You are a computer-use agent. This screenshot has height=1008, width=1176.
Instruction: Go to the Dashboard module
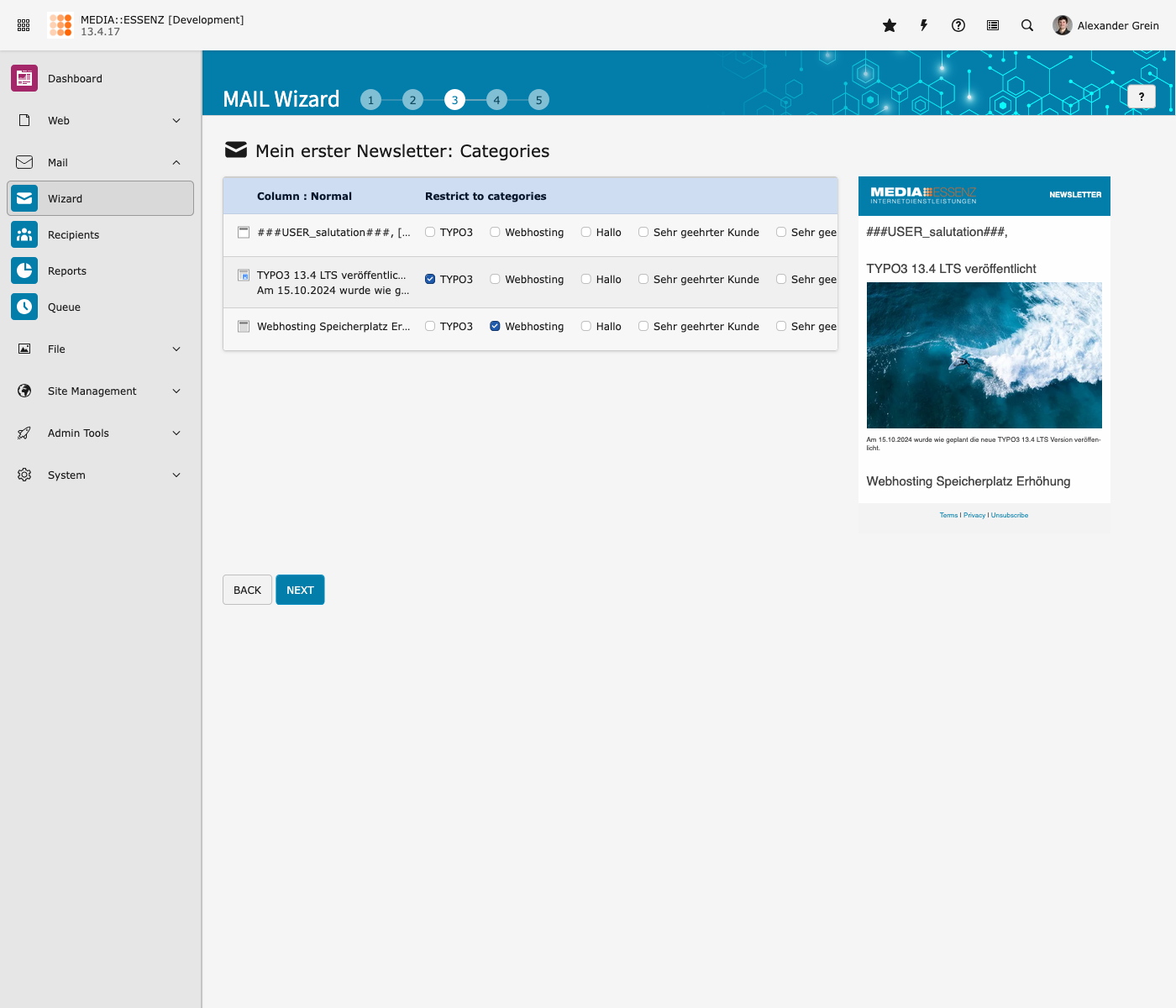pyautogui.click(x=75, y=78)
